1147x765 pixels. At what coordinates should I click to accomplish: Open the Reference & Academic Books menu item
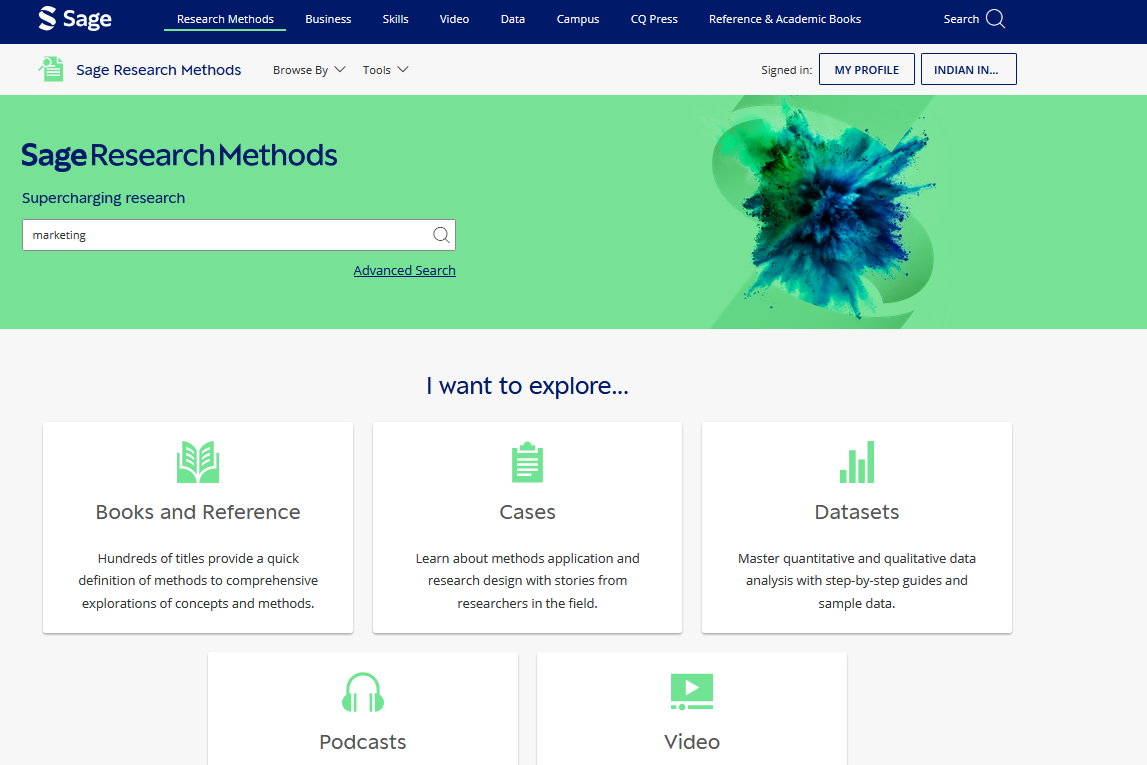(x=785, y=19)
